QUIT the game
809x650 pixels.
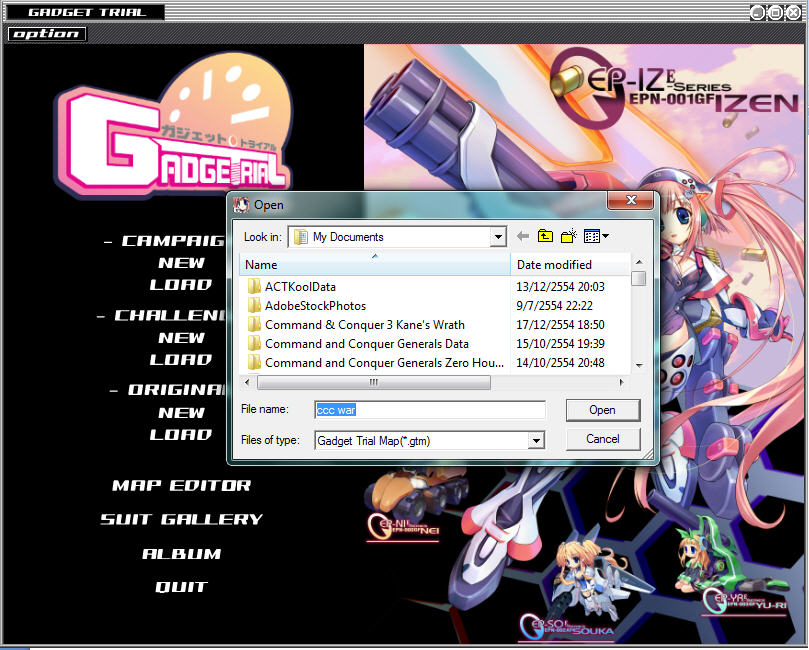click(182, 587)
